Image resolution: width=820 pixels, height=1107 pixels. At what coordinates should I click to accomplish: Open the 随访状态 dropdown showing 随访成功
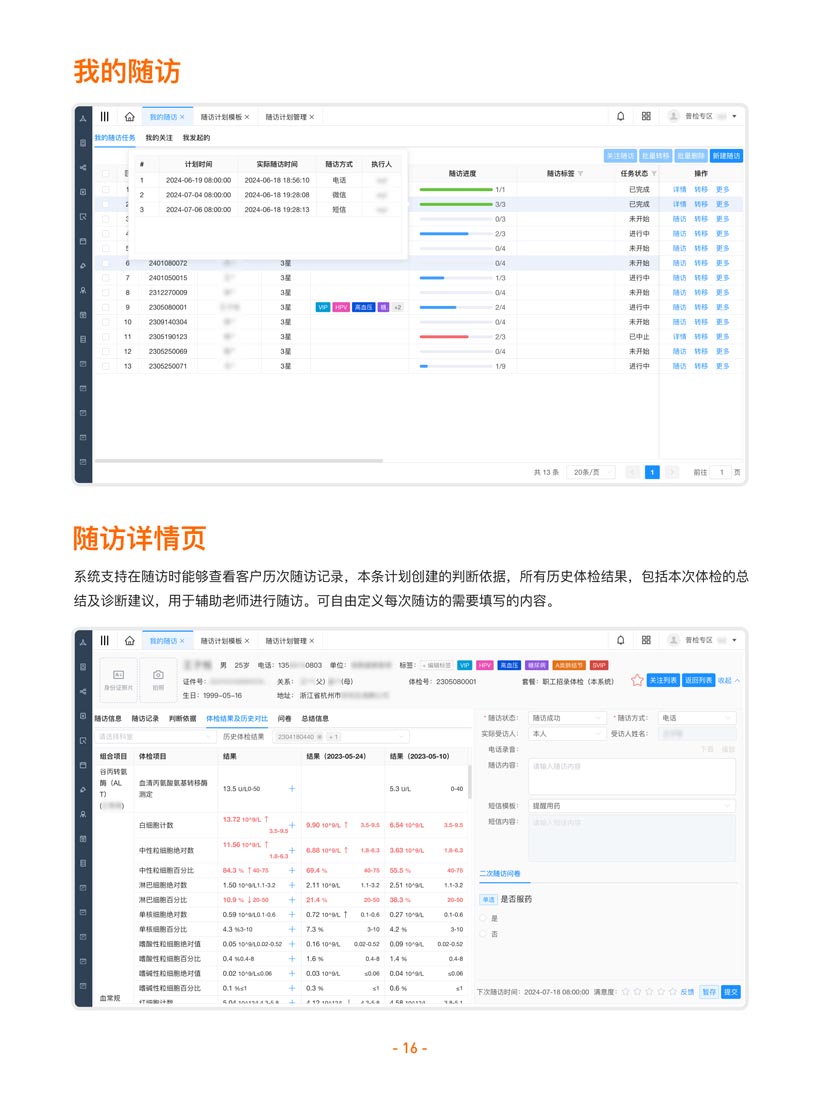(x=566, y=718)
